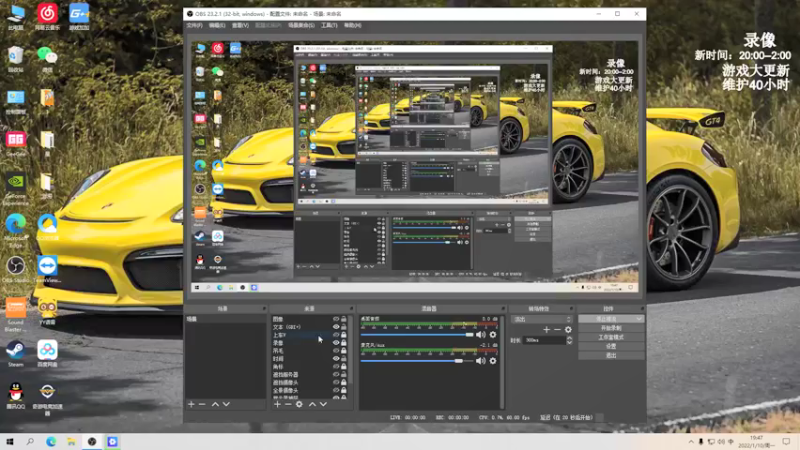Mute the desktop audio (桌面音频) speaker icon
Viewport: 800px width, 450px height.
point(481,334)
